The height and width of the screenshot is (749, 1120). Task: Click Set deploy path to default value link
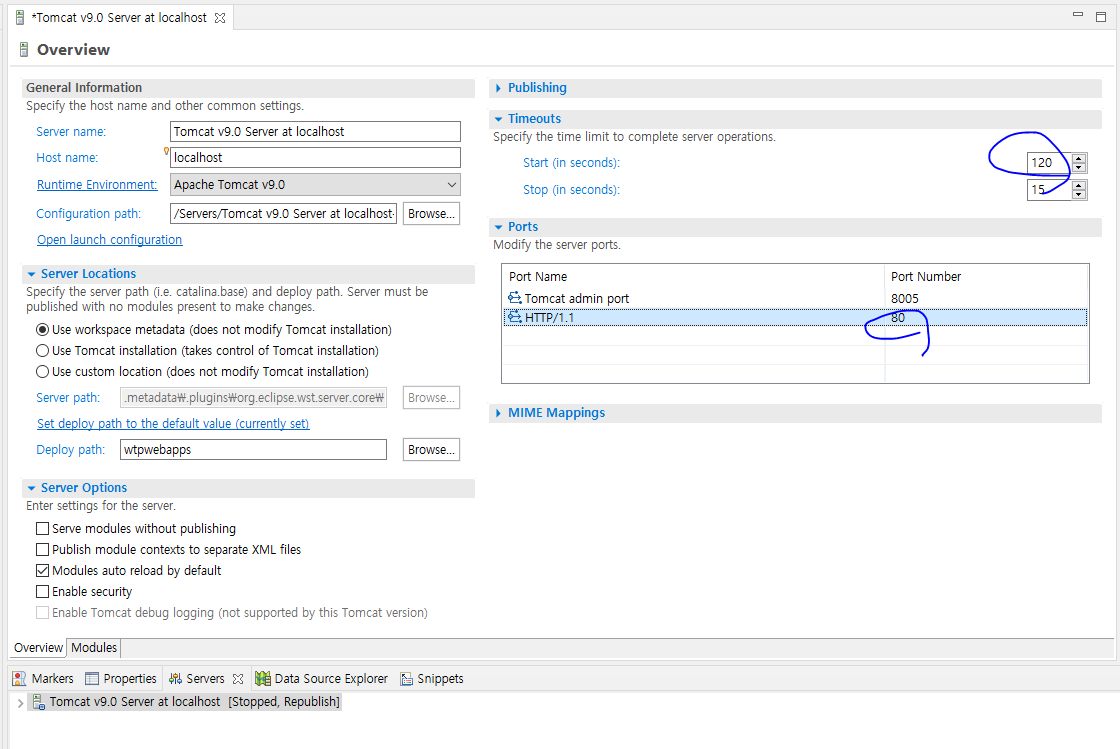(x=173, y=423)
